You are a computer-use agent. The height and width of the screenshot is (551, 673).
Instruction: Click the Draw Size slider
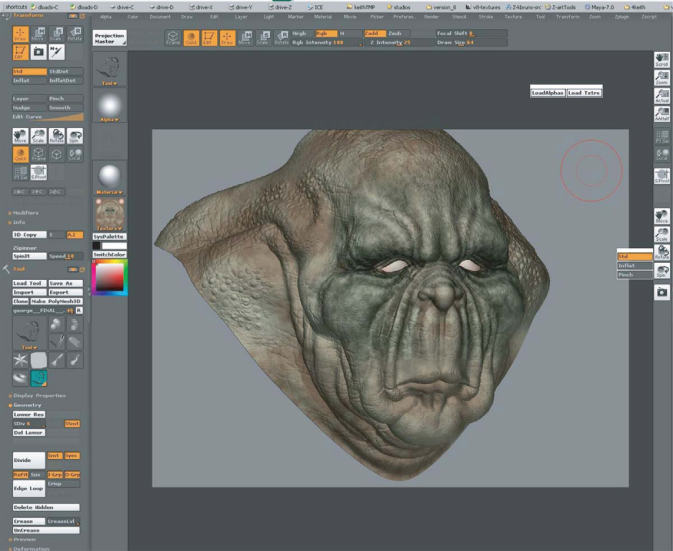(470, 43)
